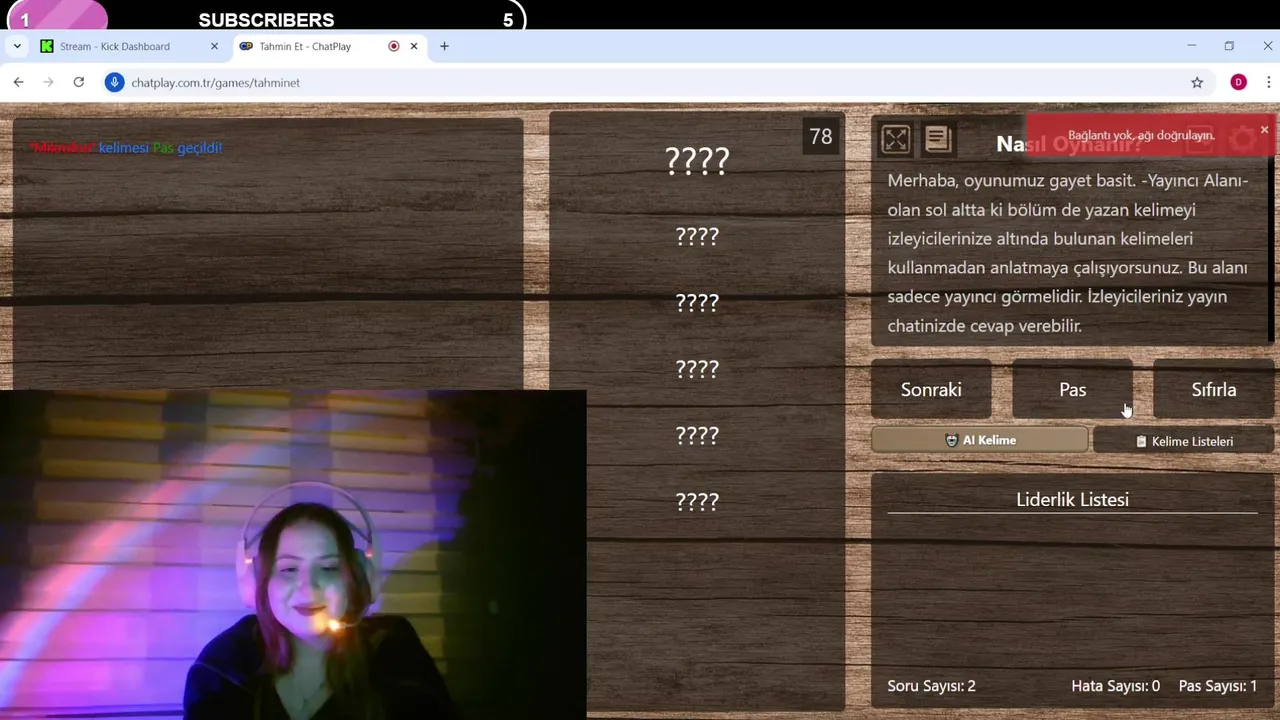Click the webcam video overlay
The width and height of the screenshot is (1280, 720).
click(x=293, y=555)
